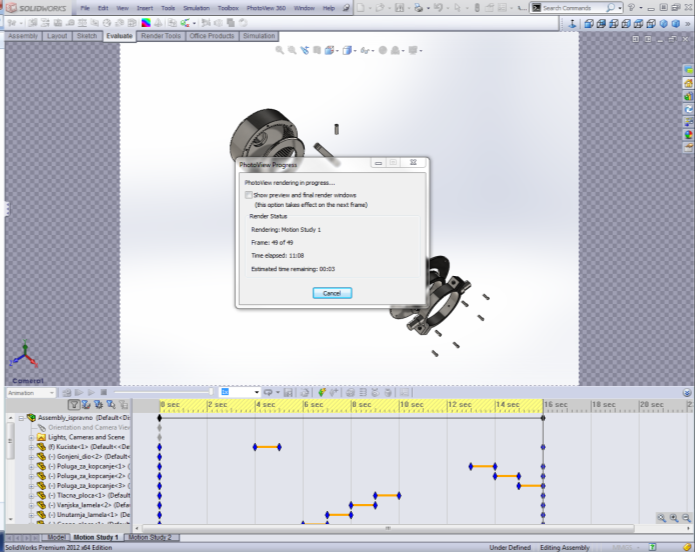Open the Motion Study 2 tab
The height and width of the screenshot is (552, 695).
pos(150,537)
